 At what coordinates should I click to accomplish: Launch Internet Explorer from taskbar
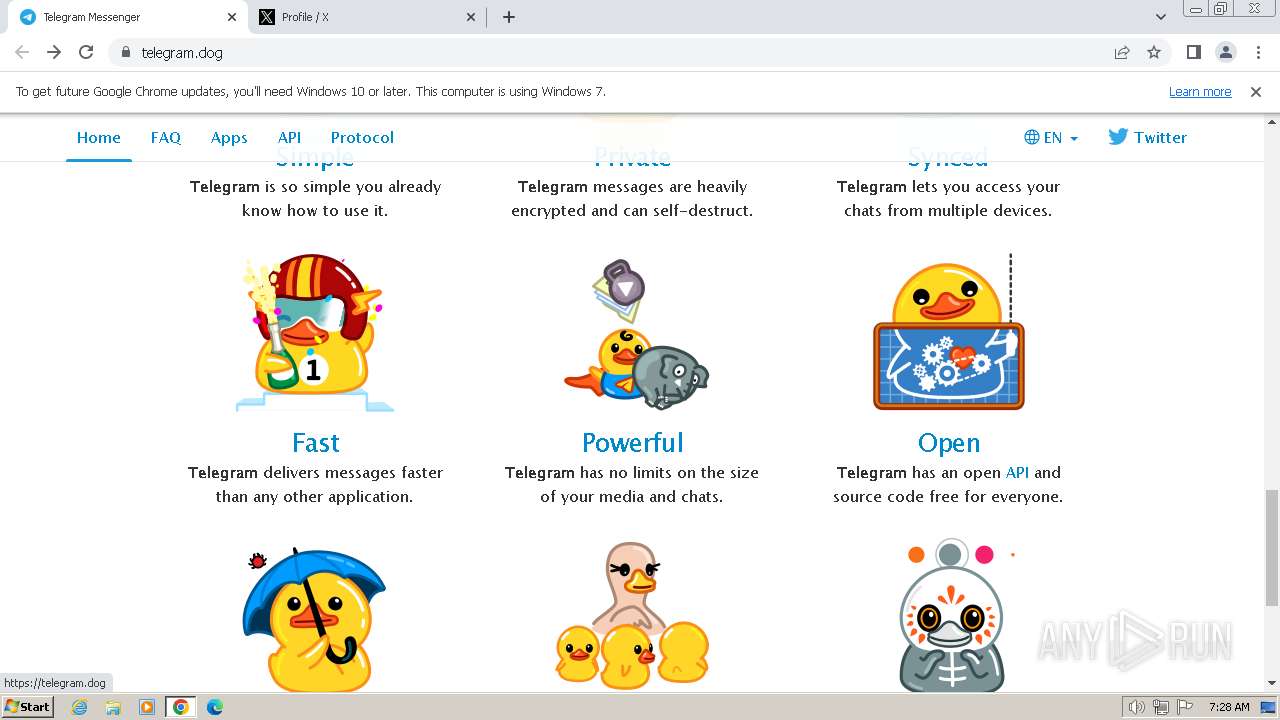click(80, 707)
